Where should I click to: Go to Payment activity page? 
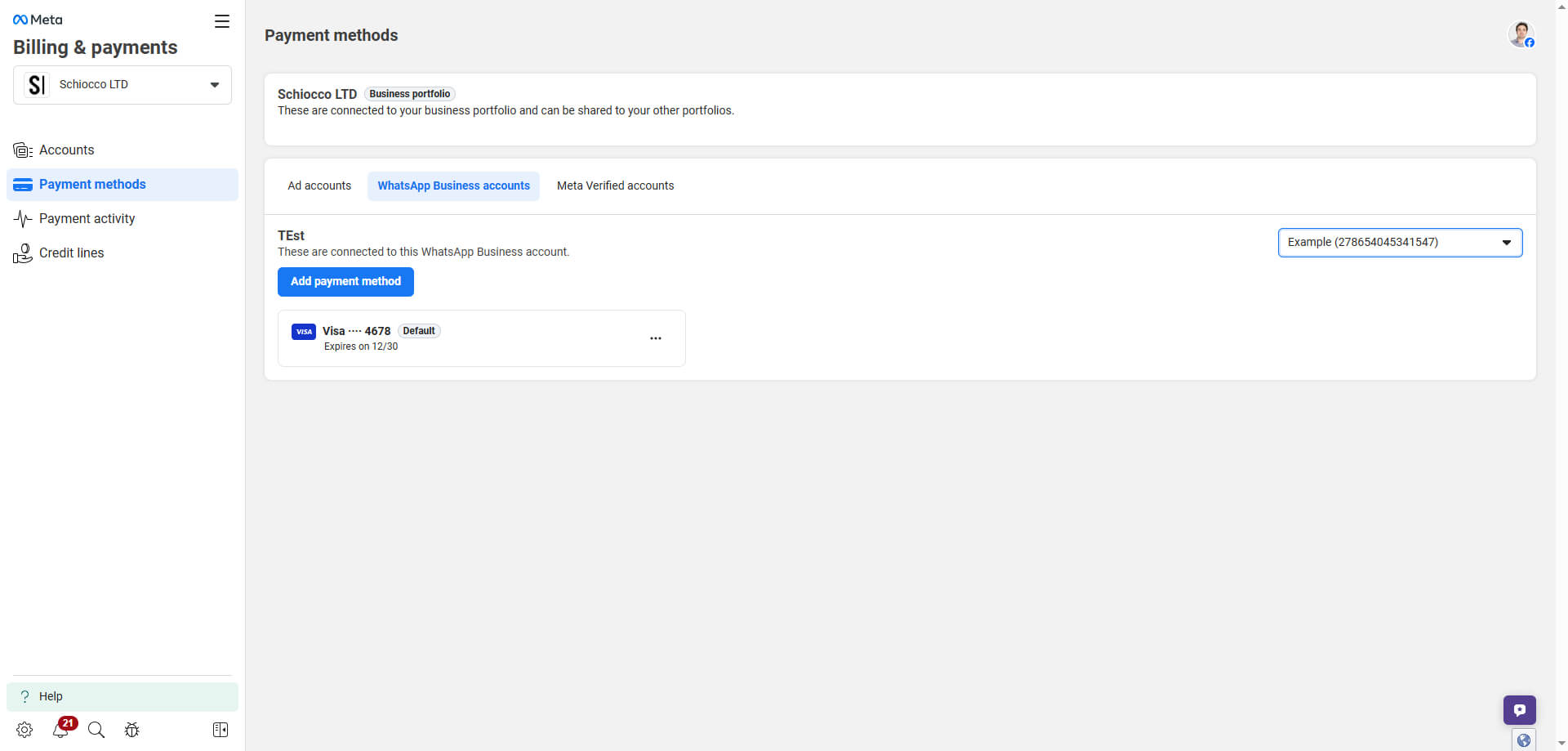(87, 219)
